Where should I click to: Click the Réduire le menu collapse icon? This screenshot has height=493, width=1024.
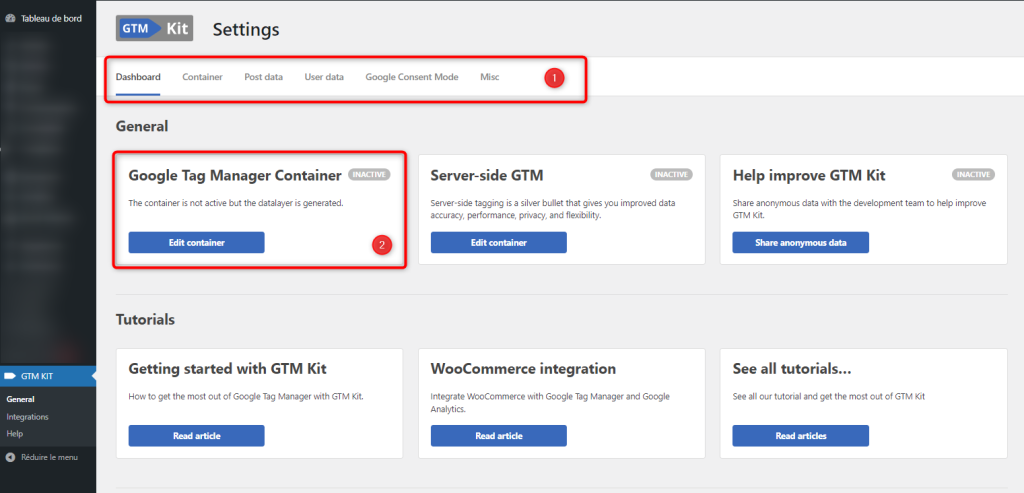[x=10, y=457]
